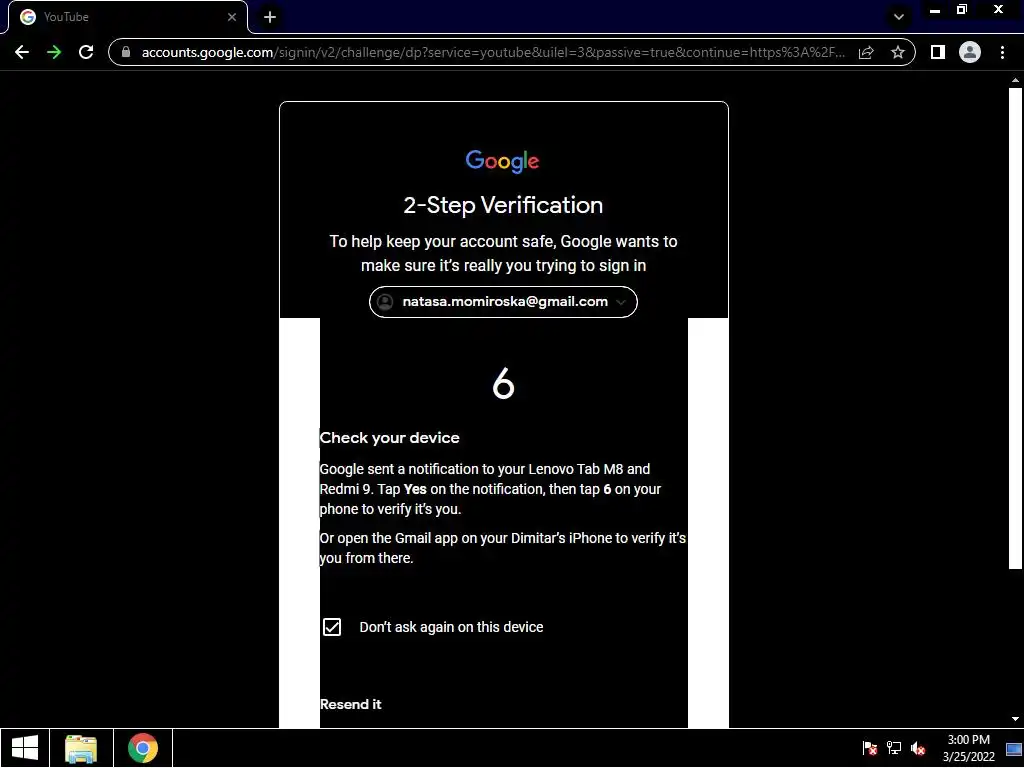Open the side panel icon
Image resolution: width=1024 pixels, height=768 pixels.
pos(938,52)
